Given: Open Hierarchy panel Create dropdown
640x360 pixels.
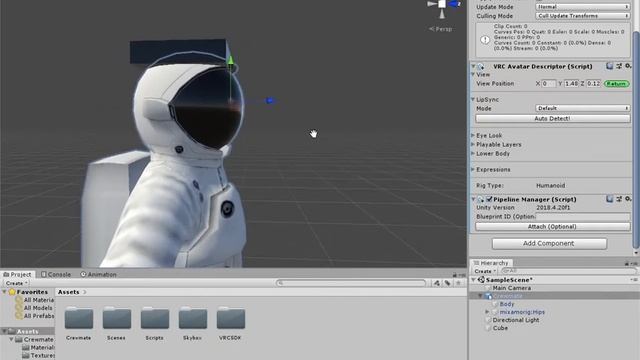Looking at the screenshot, I should (x=485, y=271).
